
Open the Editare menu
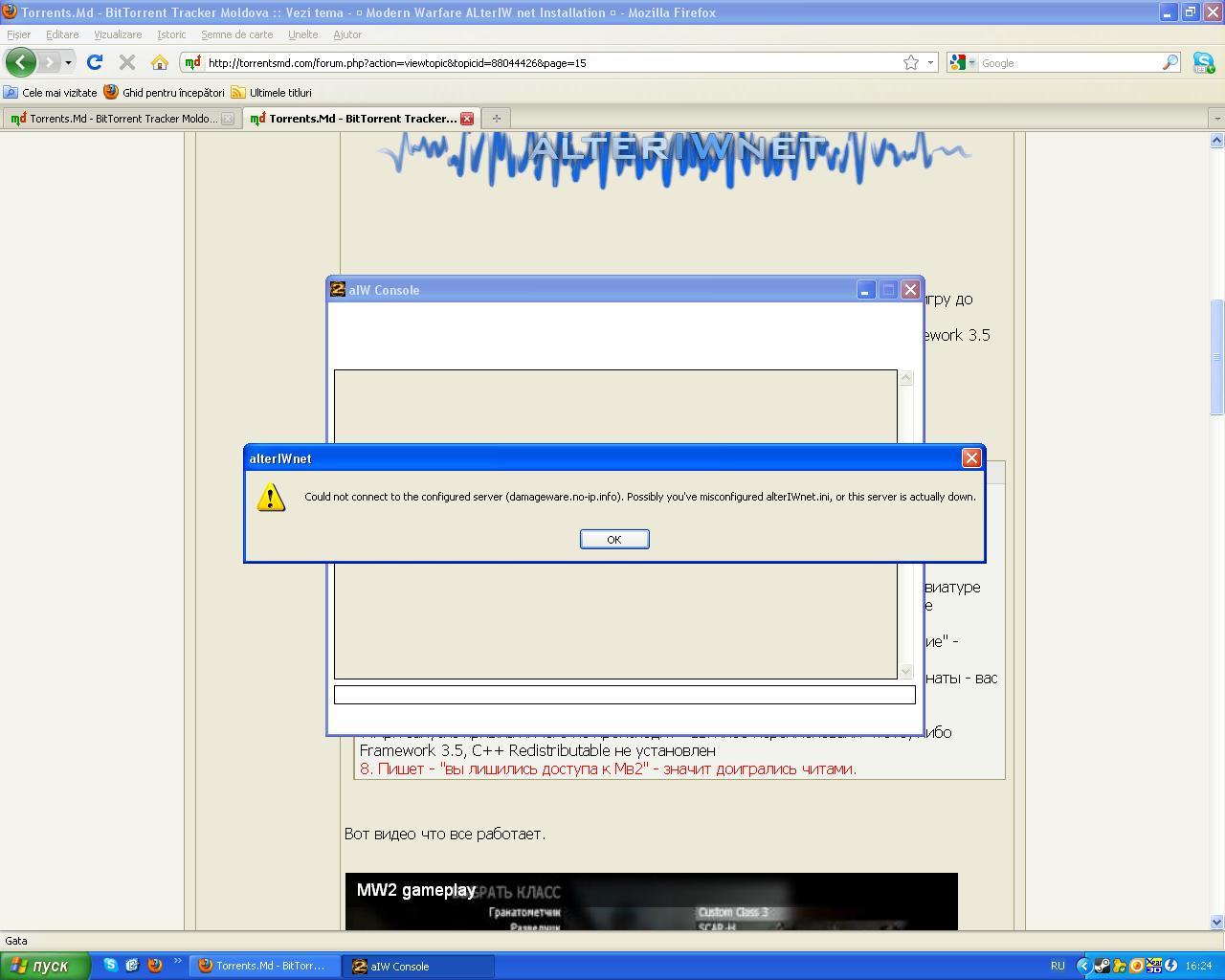point(62,34)
